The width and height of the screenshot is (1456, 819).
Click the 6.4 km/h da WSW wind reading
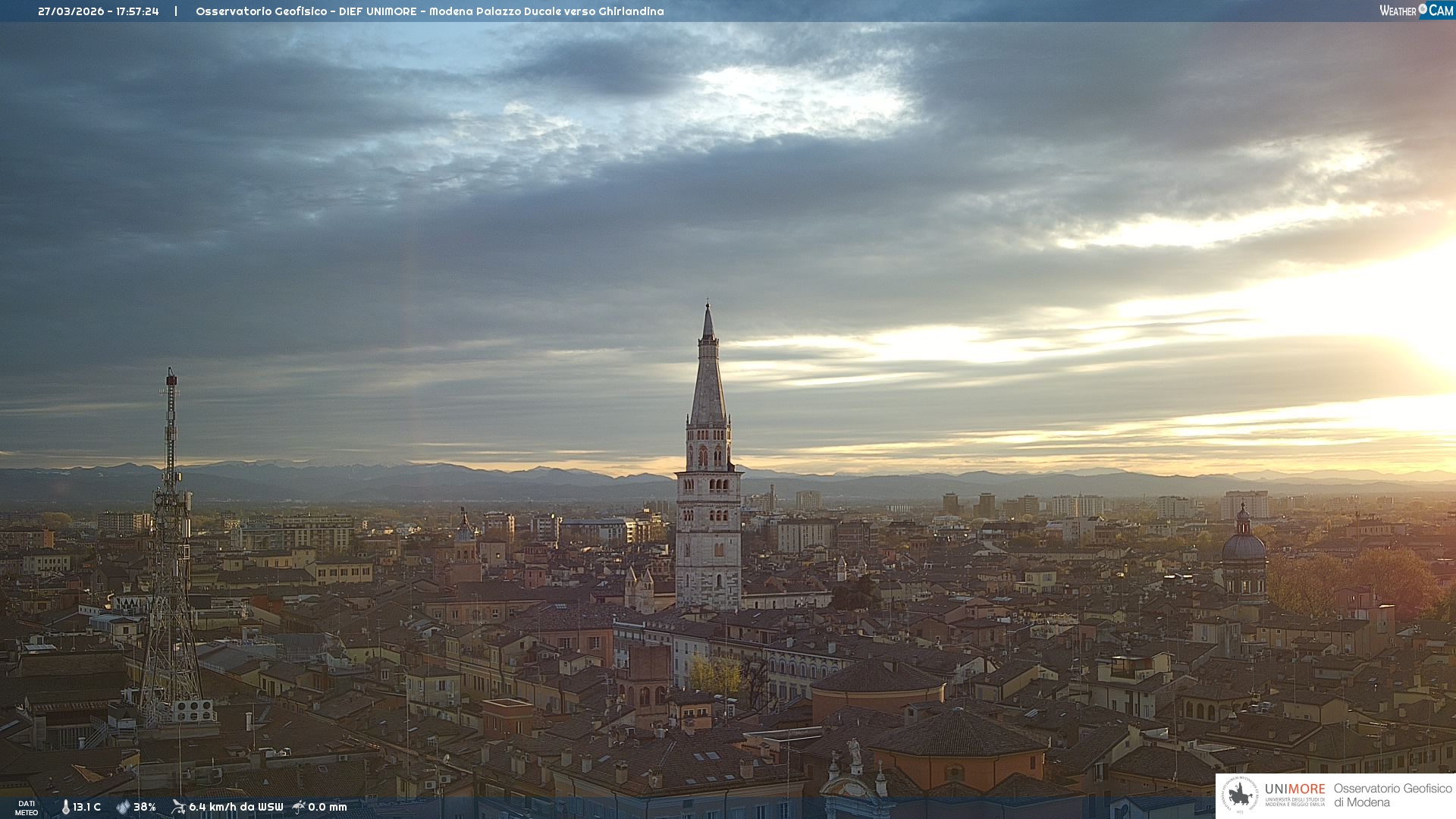coord(236,807)
